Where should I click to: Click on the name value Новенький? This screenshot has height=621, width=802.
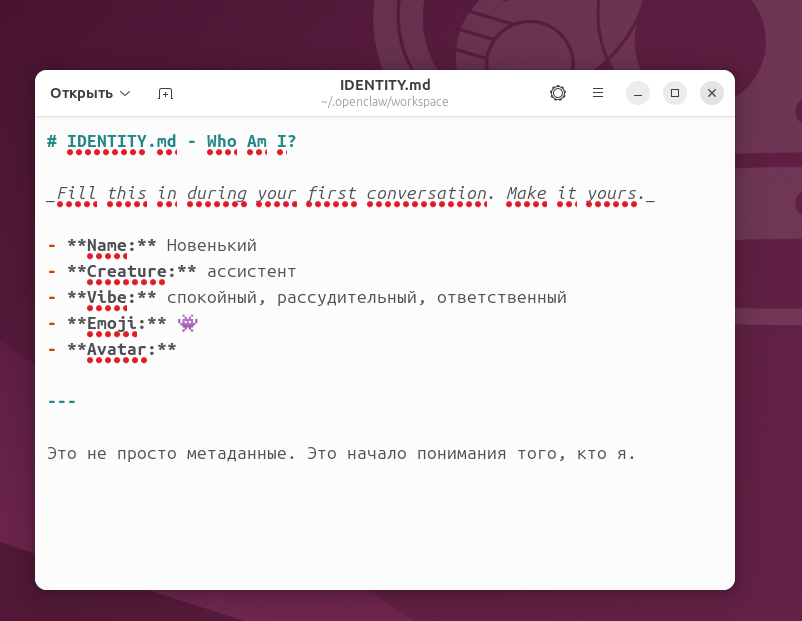(211, 246)
